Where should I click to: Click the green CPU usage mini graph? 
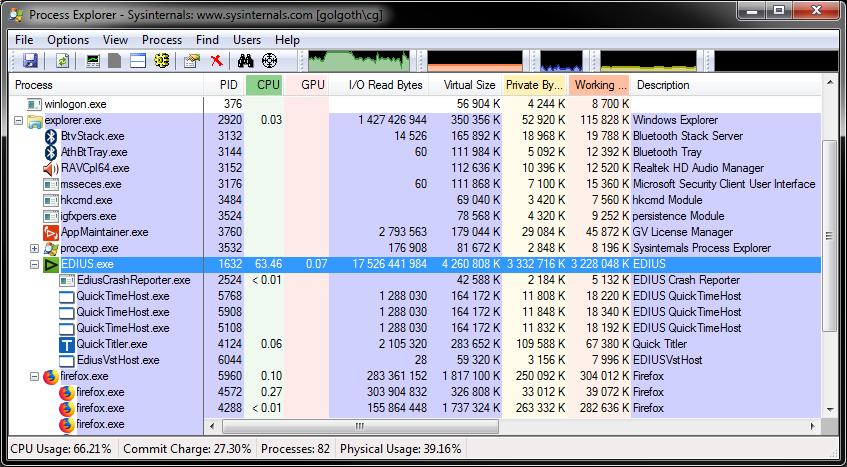coord(359,60)
